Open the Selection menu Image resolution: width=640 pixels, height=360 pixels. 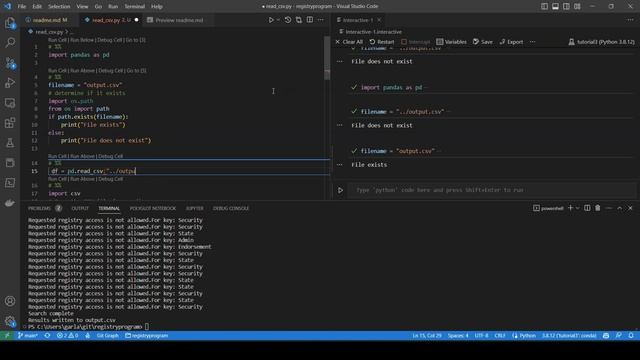click(x=59, y=7)
